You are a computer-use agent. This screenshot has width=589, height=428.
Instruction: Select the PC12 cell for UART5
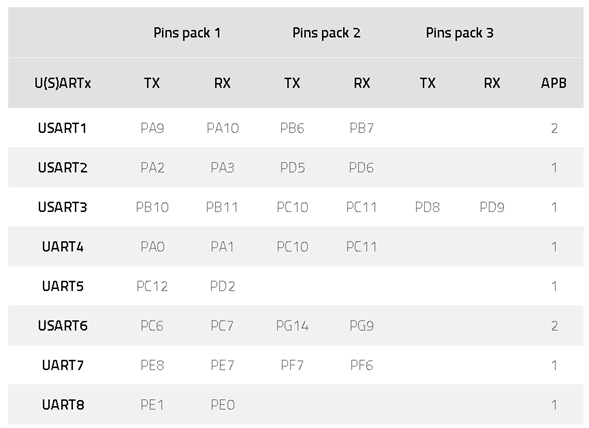pos(152,286)
